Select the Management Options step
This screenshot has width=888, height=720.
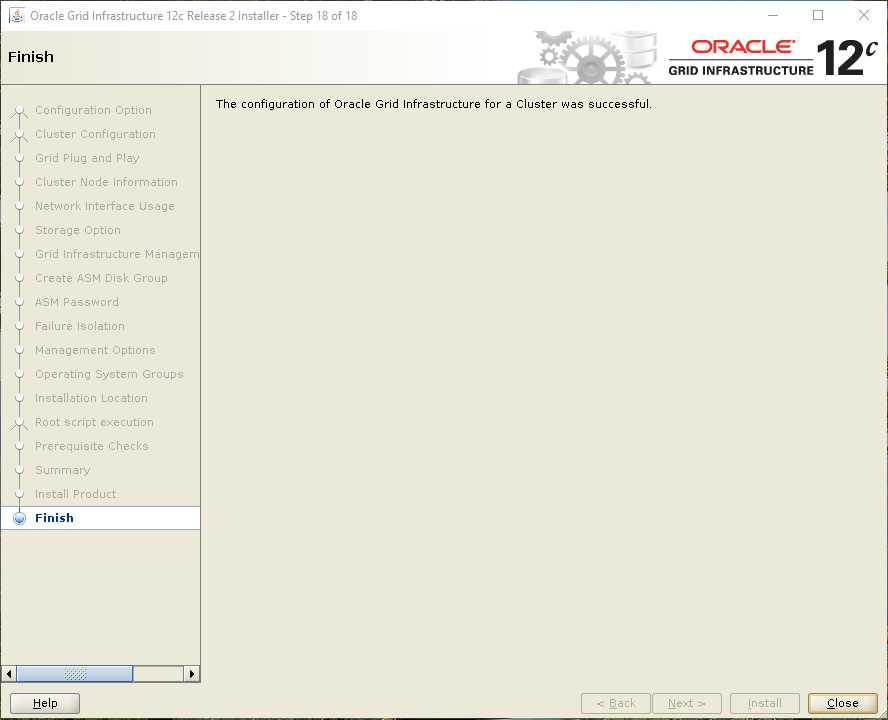95,350
